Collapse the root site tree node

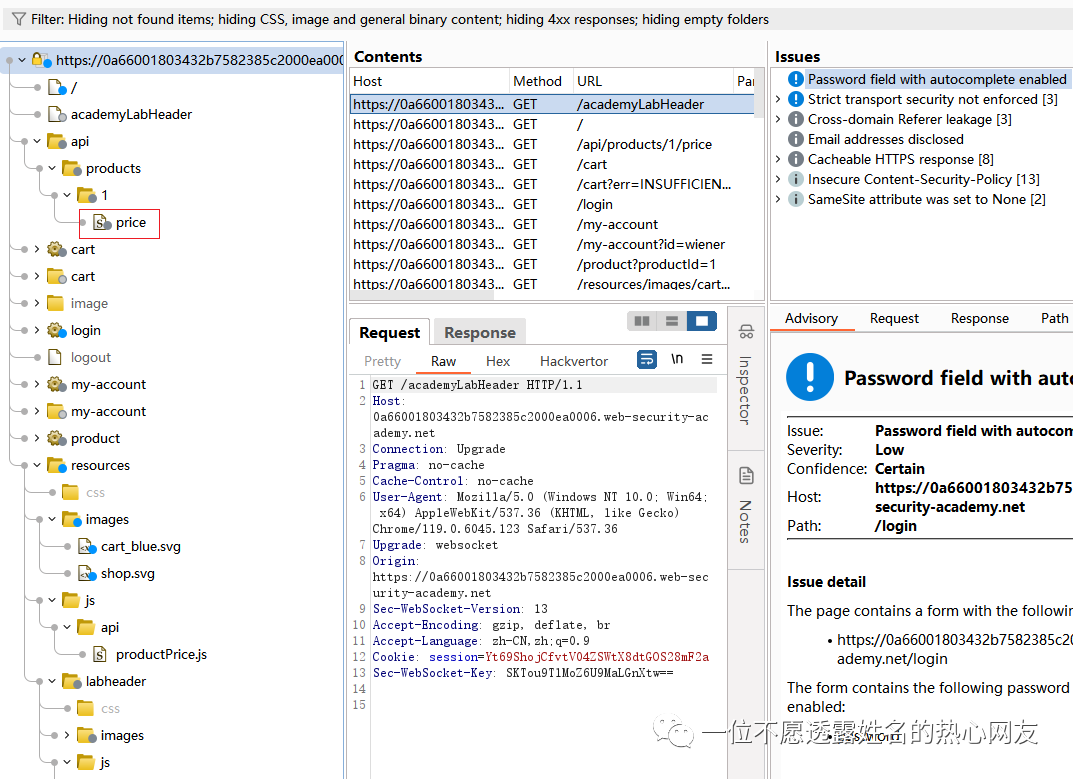pos(22,60)
